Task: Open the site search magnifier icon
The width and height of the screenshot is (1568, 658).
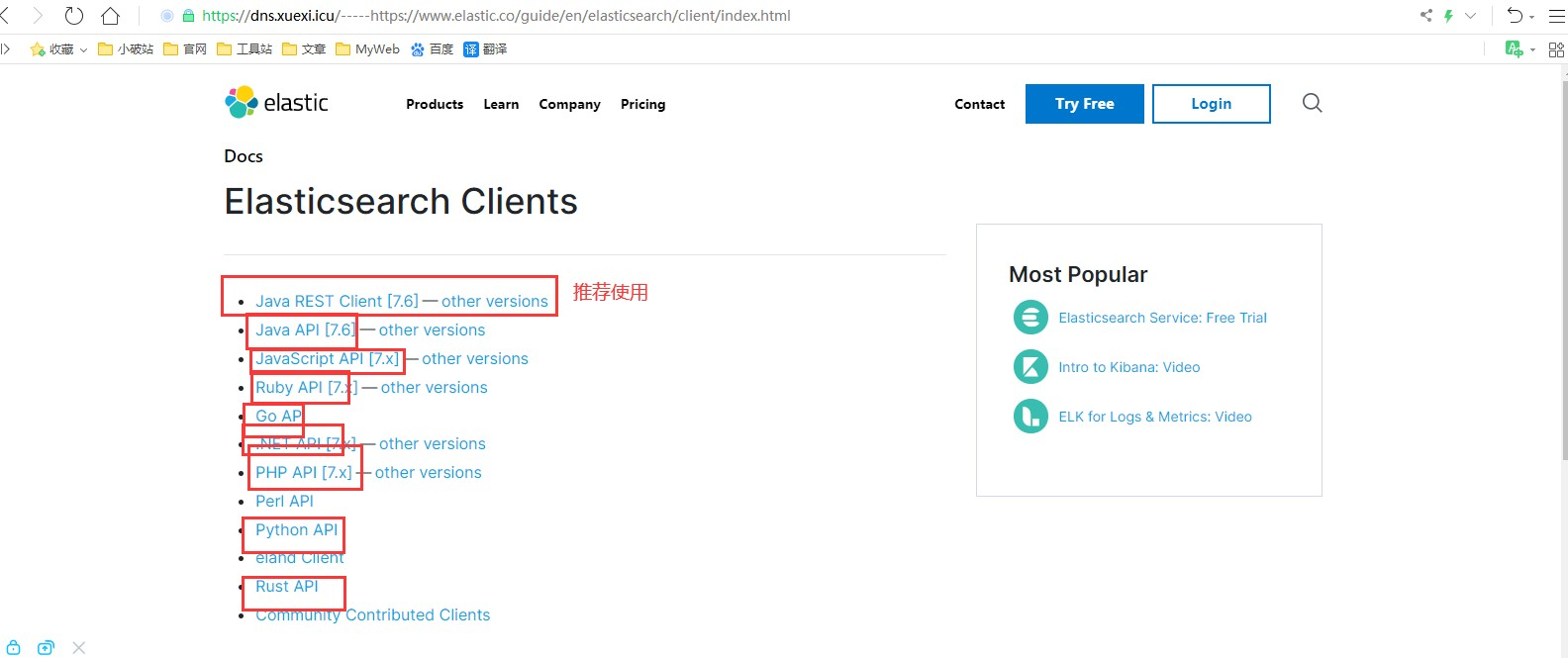Action: click(1312, 103)
